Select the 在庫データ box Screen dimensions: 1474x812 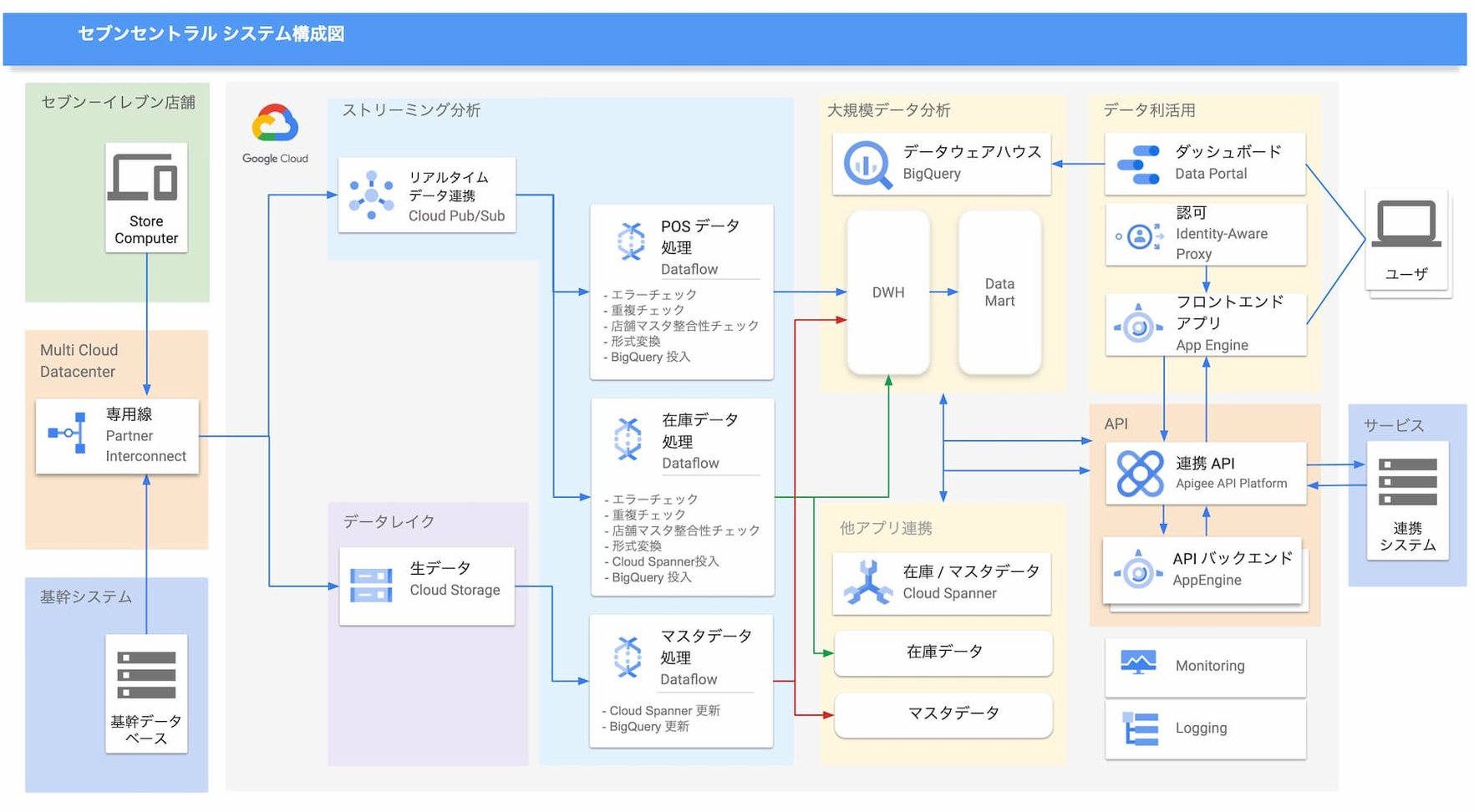pyautogui.click(x=943, y=652)
